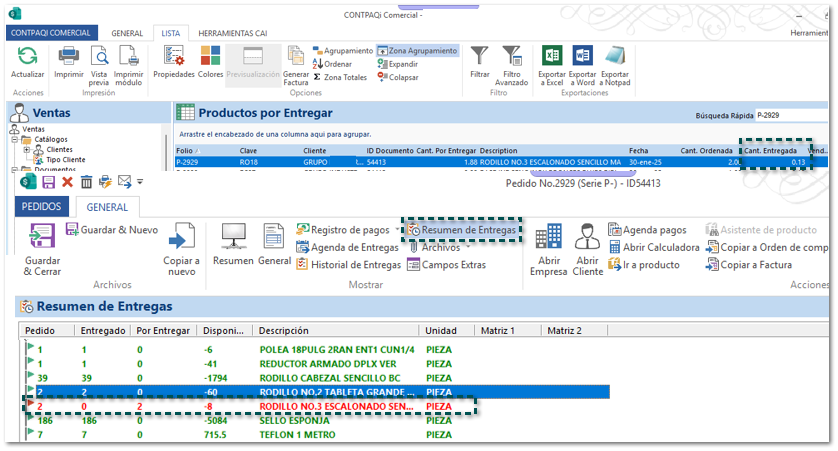The width and height of the screenshot is (838, 451).
Task: Click the Resumen de Entregas button
Action: (462, 230)
